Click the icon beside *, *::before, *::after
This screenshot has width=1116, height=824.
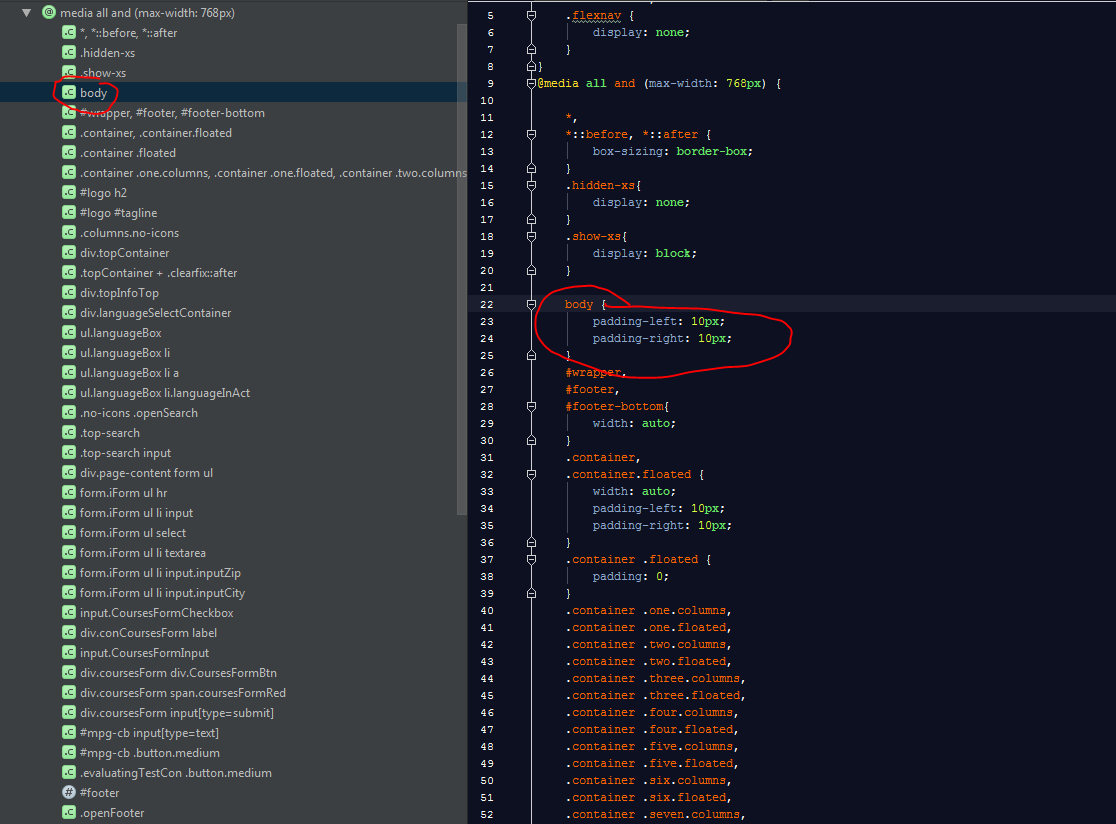tap(69, 32)
